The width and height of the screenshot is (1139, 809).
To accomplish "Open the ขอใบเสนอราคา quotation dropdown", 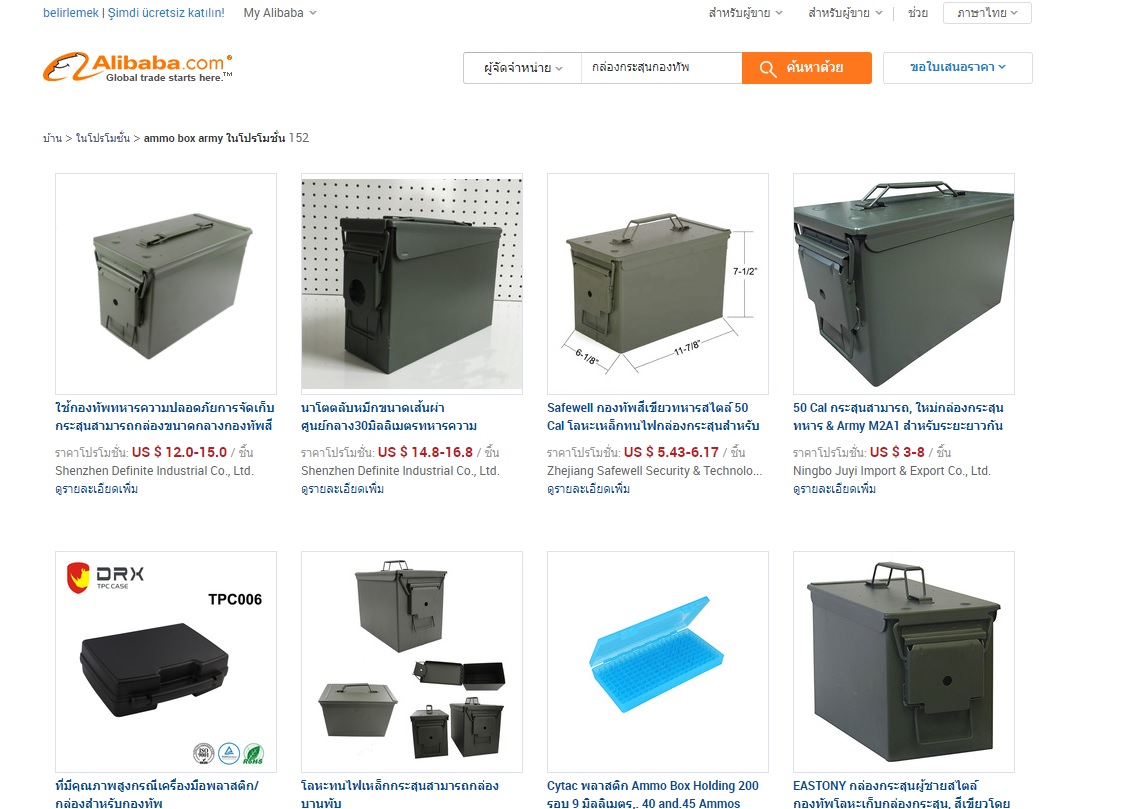I will coord(957,68).
